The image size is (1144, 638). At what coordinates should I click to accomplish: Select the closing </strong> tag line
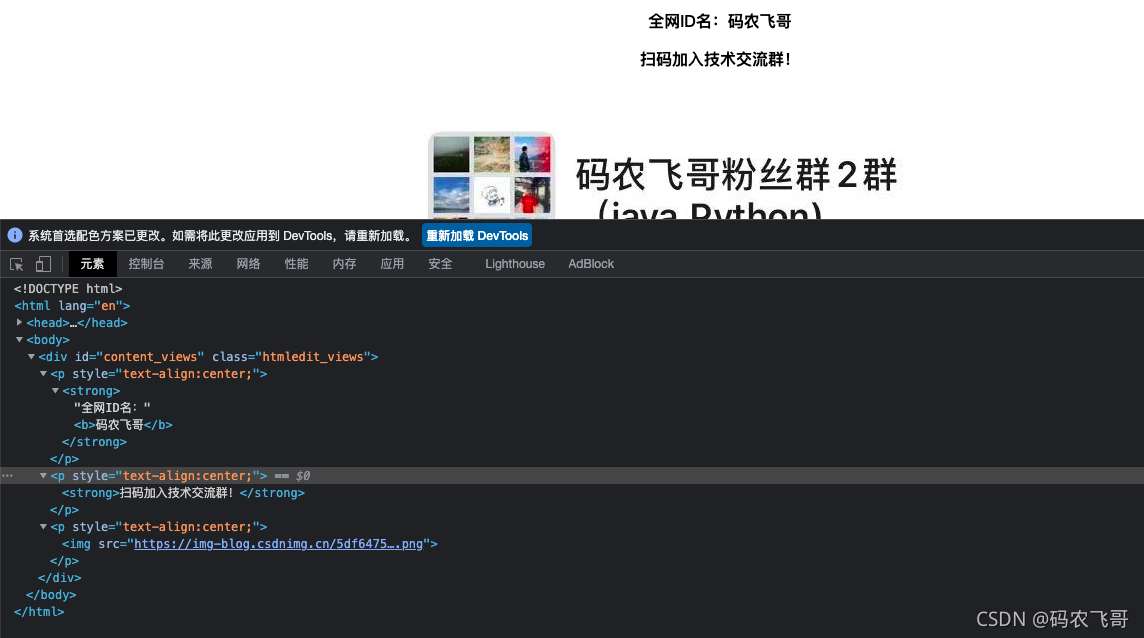tap(94, 442)
